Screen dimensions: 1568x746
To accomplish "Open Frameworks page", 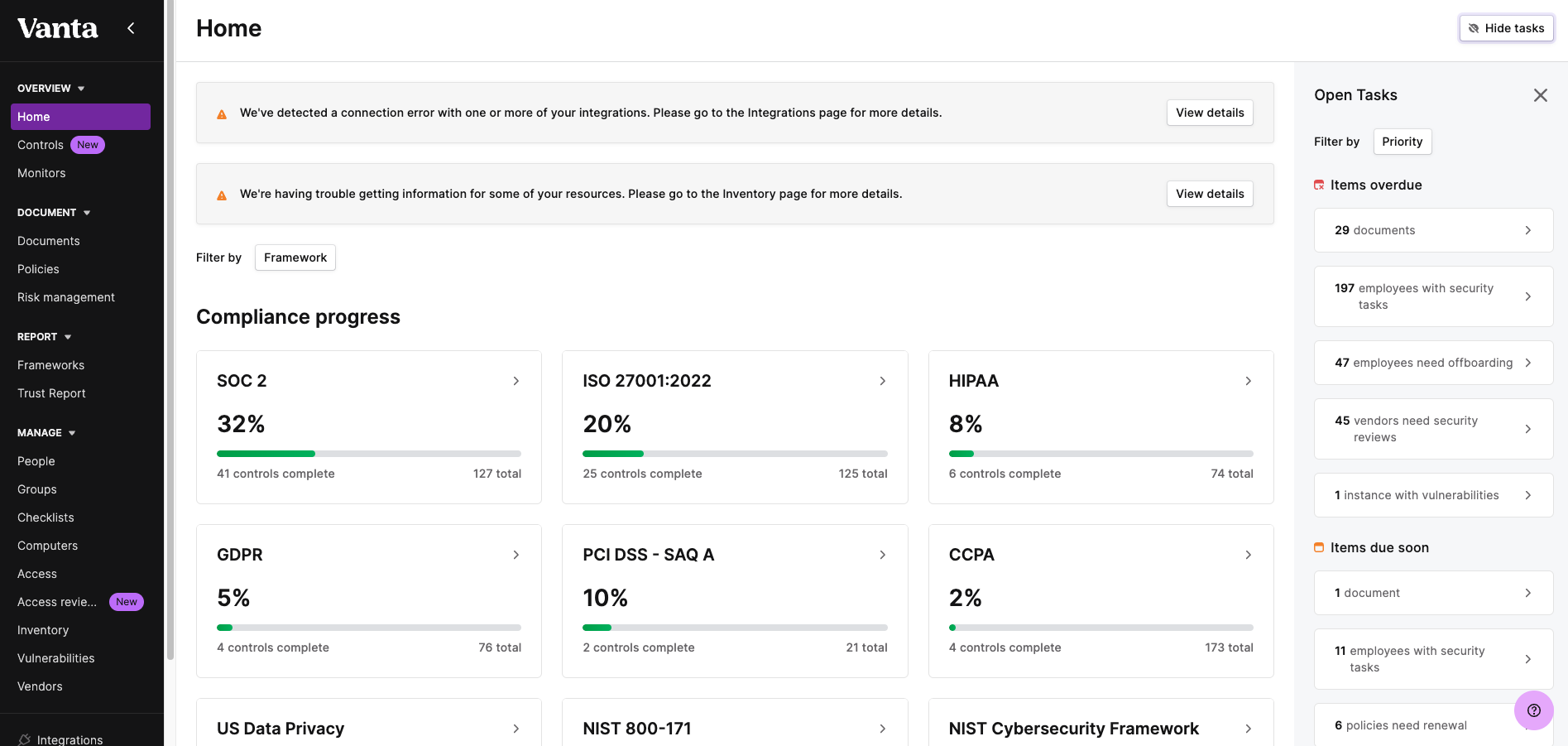I will coord(50,365).
